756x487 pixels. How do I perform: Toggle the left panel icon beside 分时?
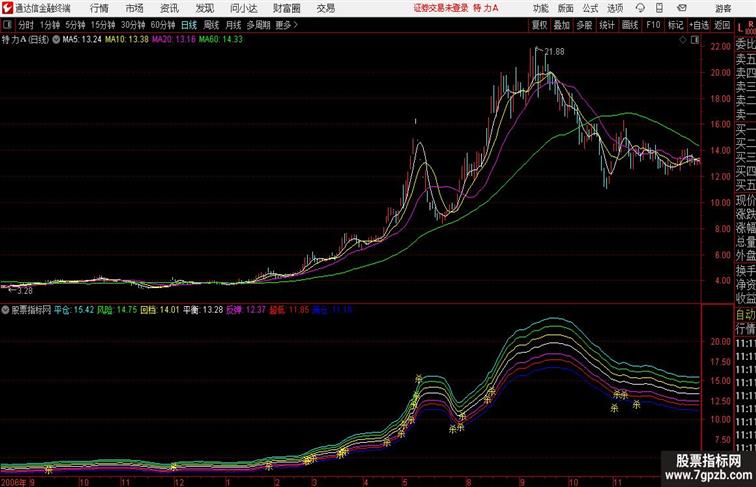[7, 25]
